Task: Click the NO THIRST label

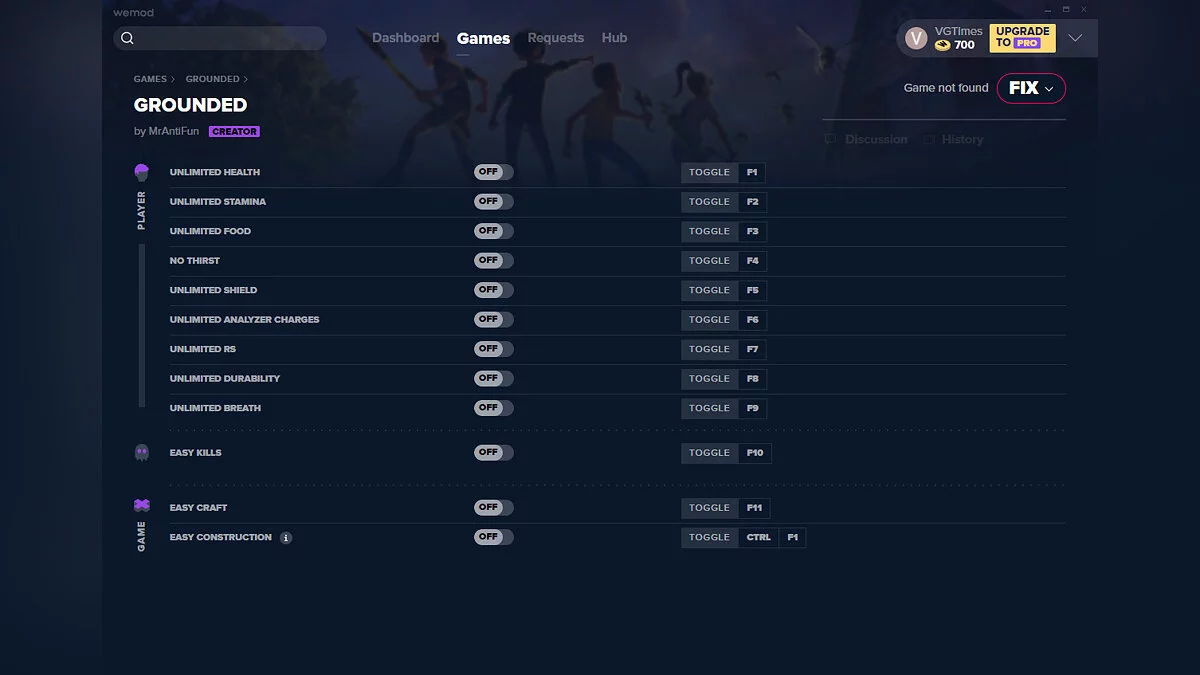Action: [x=195, y=261]
